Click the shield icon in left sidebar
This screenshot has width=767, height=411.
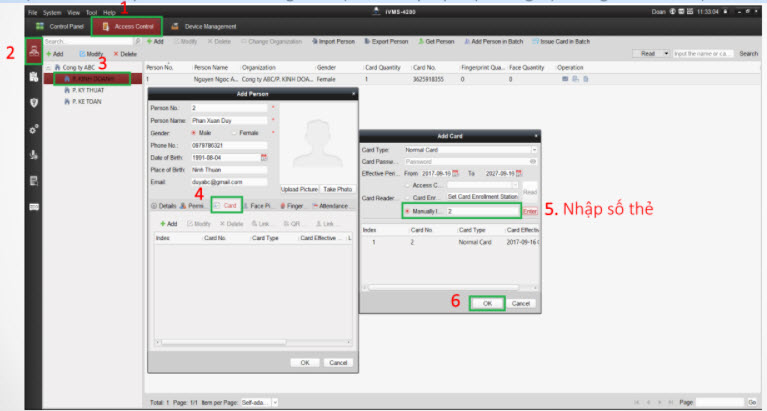coord(33,102)
